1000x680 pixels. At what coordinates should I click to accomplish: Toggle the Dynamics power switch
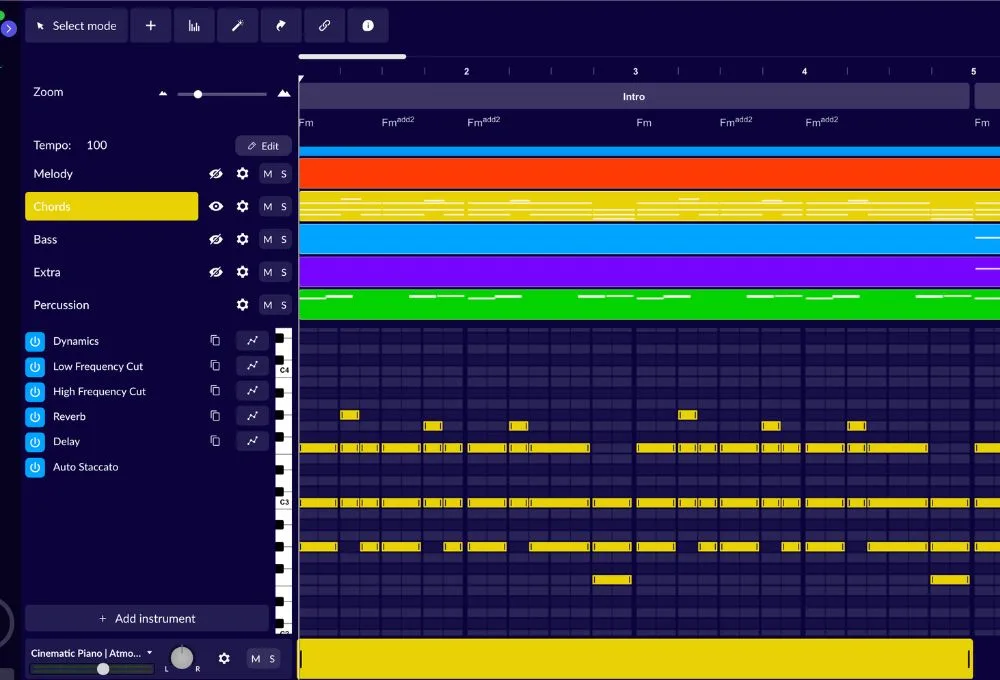pos(35,341)
